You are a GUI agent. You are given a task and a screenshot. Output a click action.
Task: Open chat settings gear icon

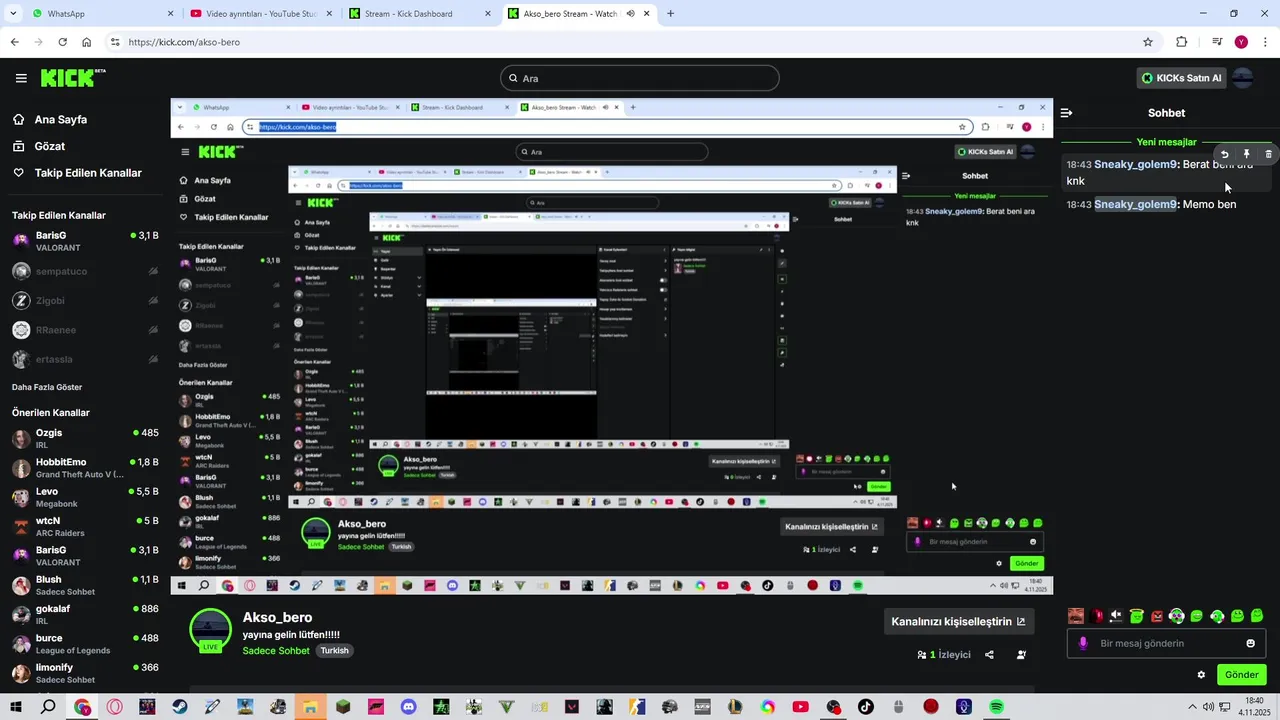[1201, 675]
